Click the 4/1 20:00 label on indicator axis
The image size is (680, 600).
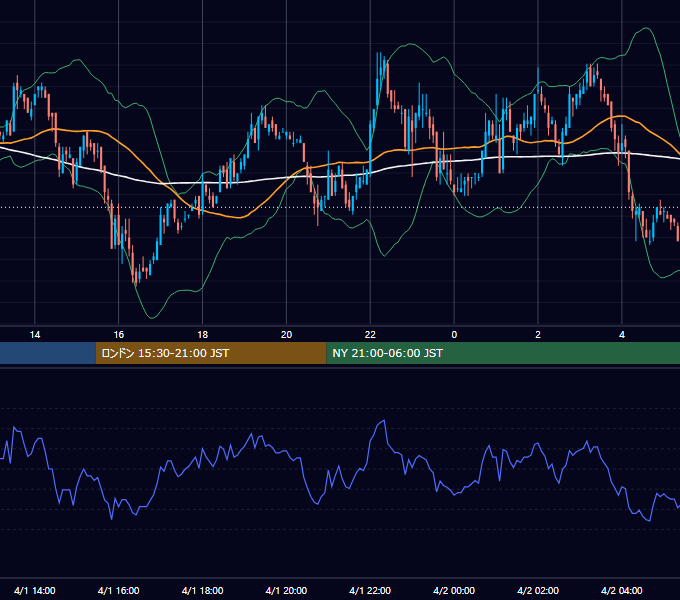[x=286, y=590]
